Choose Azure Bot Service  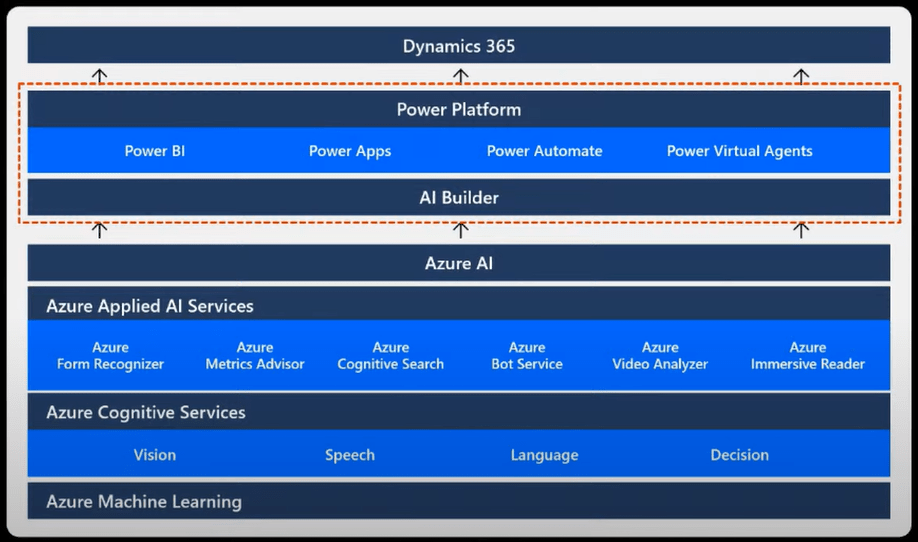coord(527,356)
